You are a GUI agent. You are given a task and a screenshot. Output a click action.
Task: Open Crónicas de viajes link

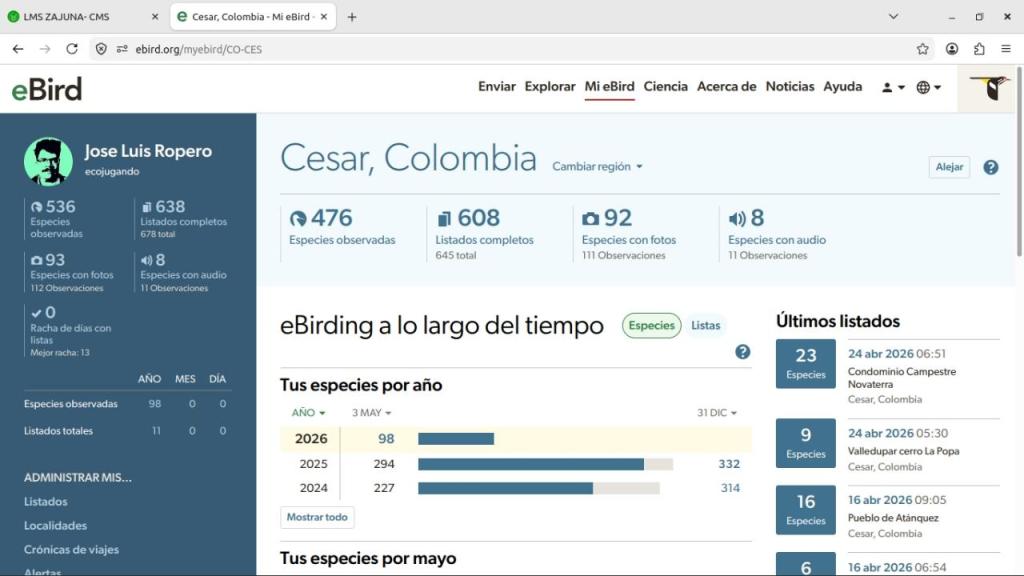point(71,550)
